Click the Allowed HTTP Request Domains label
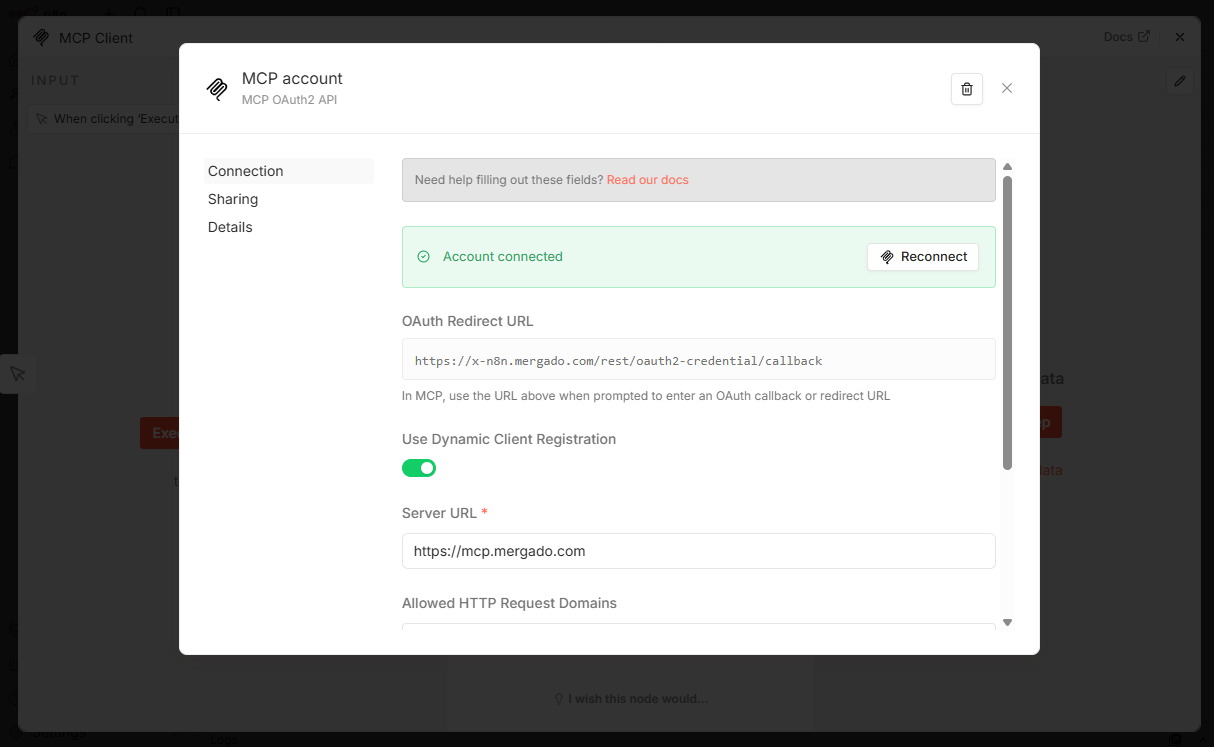This screenshot has height=747, width=1214. coord(509,603)
